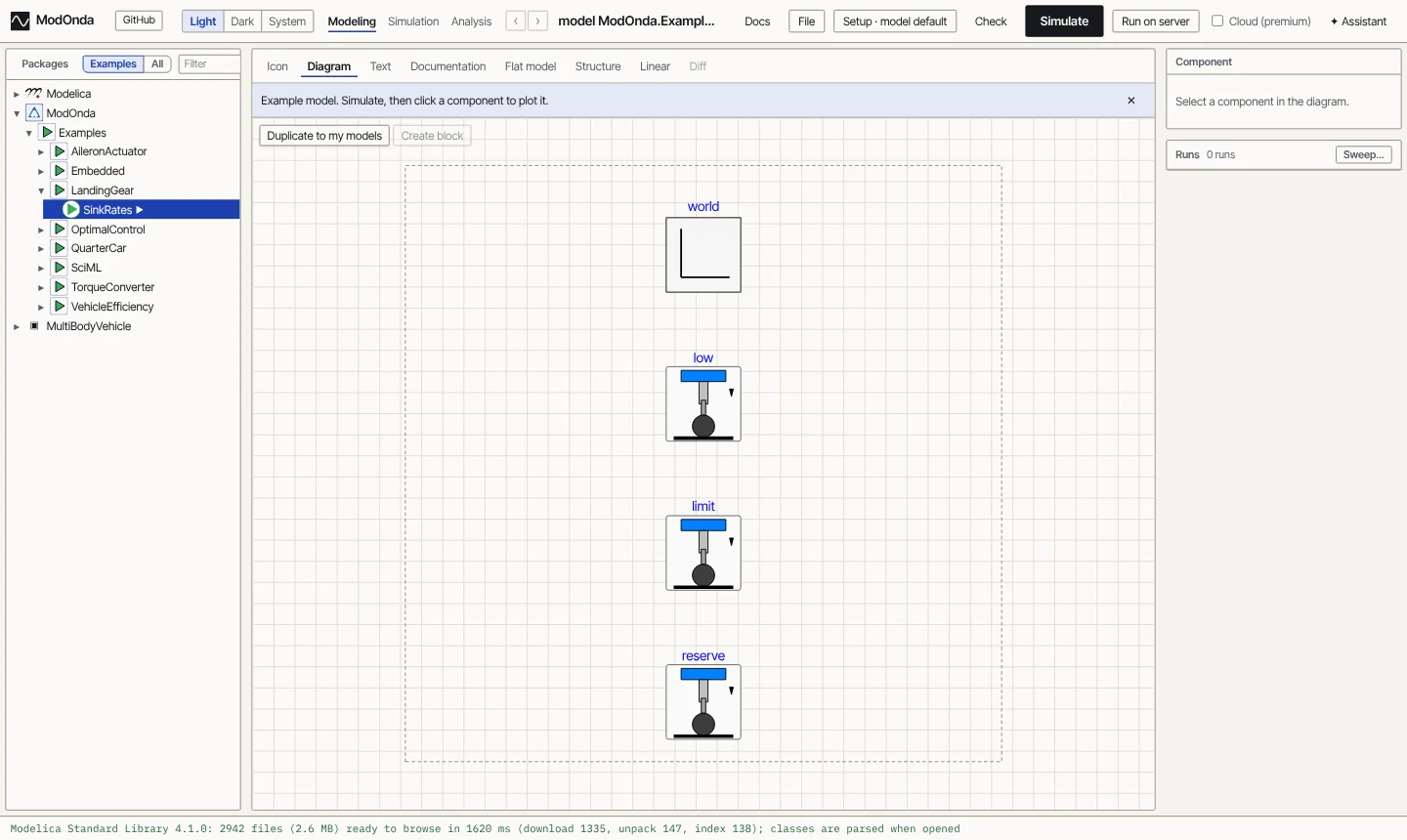Expand the QuarterCar tree node
1407x840 pixels.
point(41,249)
